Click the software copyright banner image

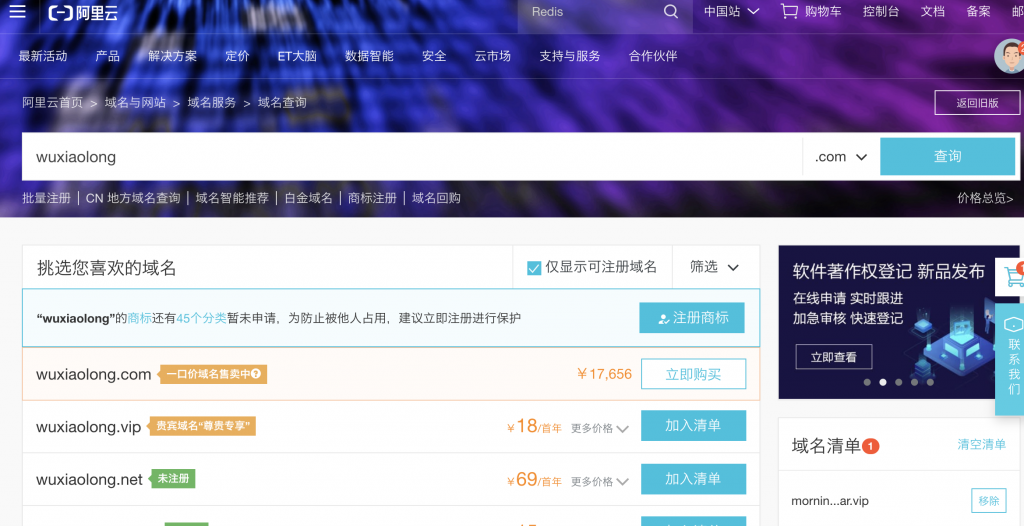tap(899, 322)
